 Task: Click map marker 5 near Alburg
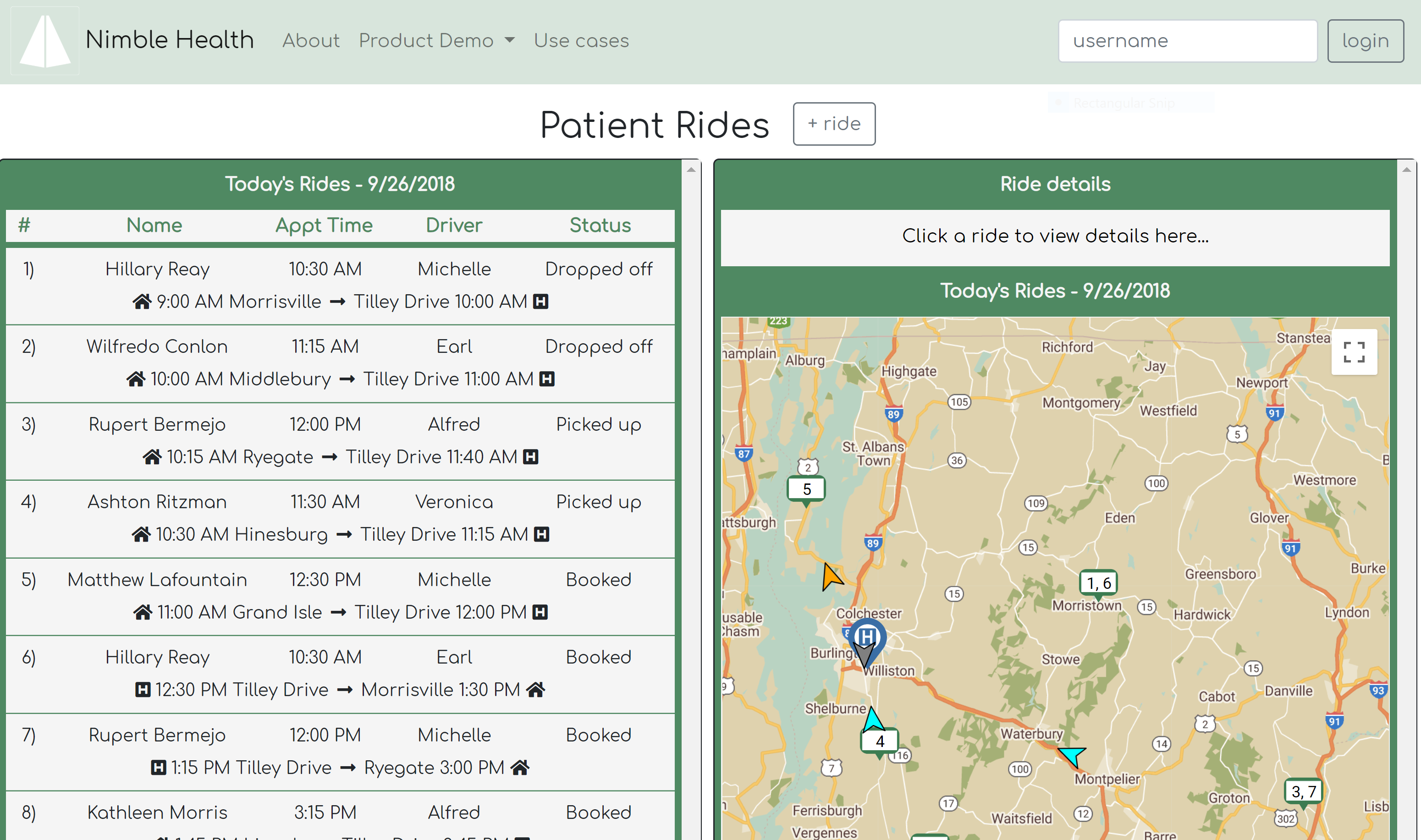click(x=806, y=489)
